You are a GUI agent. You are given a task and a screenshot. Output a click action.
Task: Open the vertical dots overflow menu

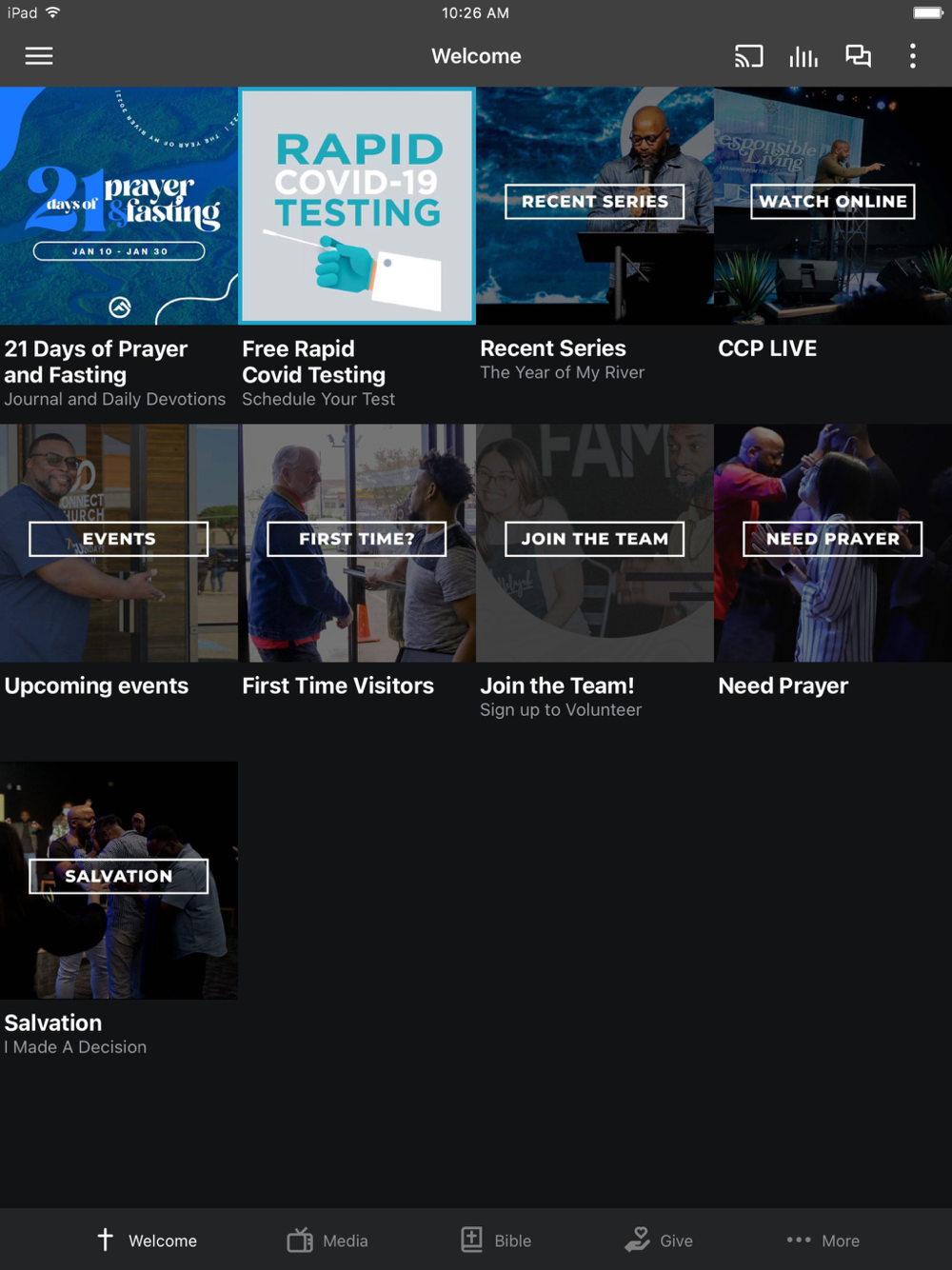pos(913,56)
